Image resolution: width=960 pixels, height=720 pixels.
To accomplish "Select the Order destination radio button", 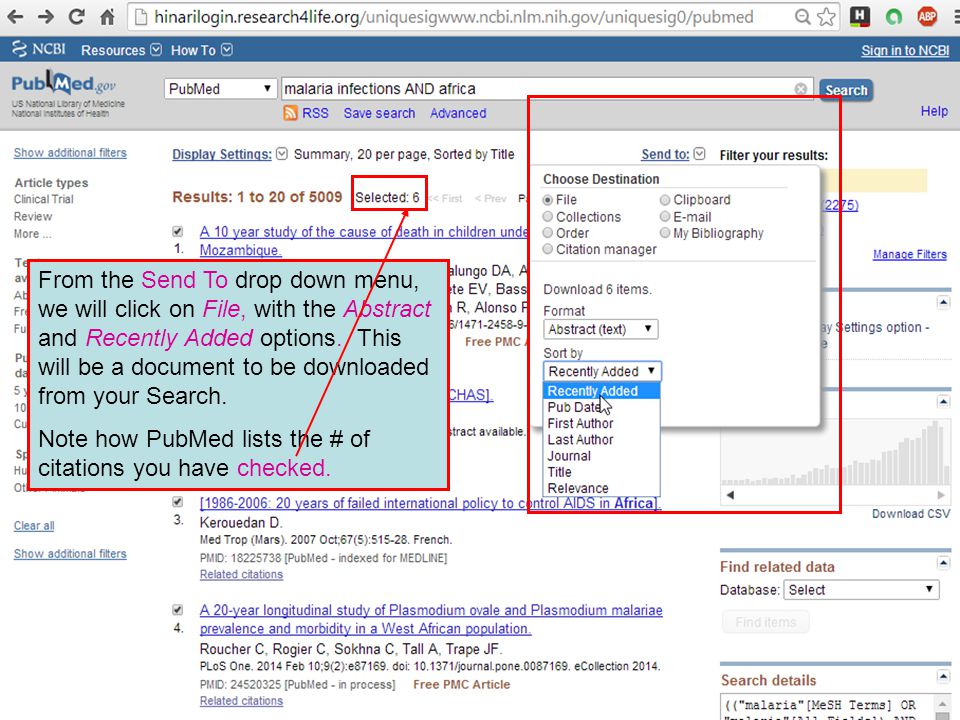I will 548,233.
